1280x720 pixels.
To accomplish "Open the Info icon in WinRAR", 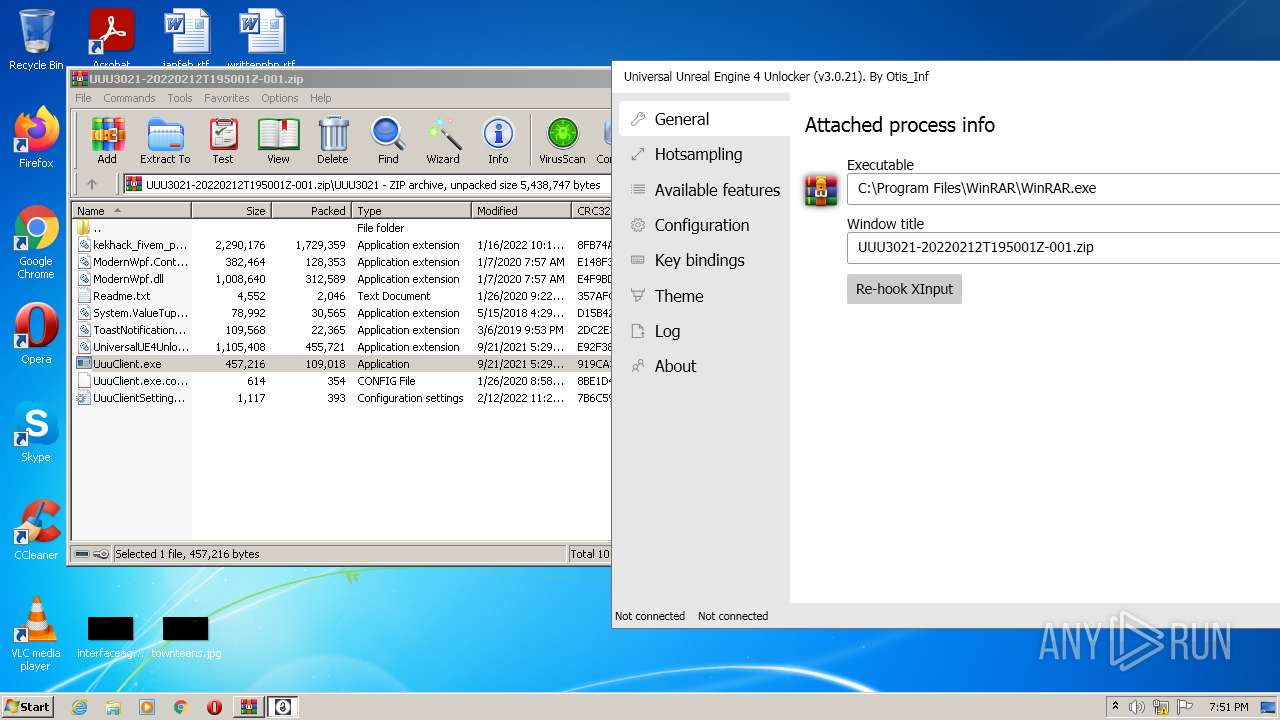I will [498, 140].
